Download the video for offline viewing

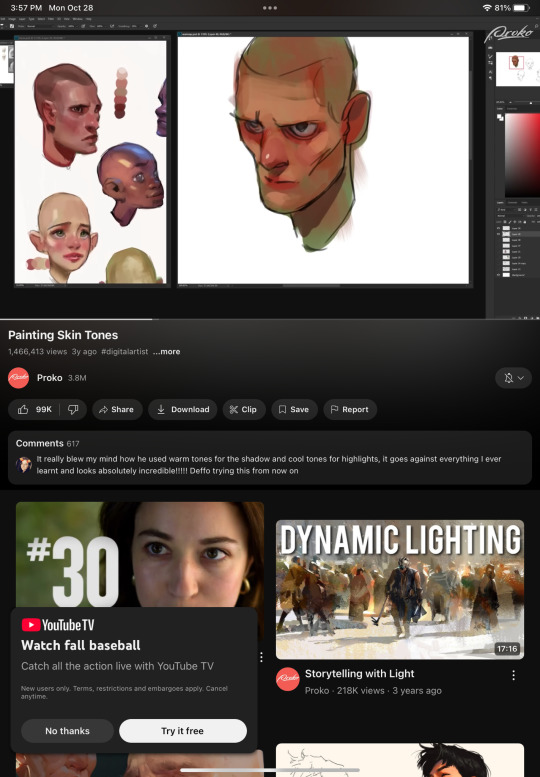(183, 409)
